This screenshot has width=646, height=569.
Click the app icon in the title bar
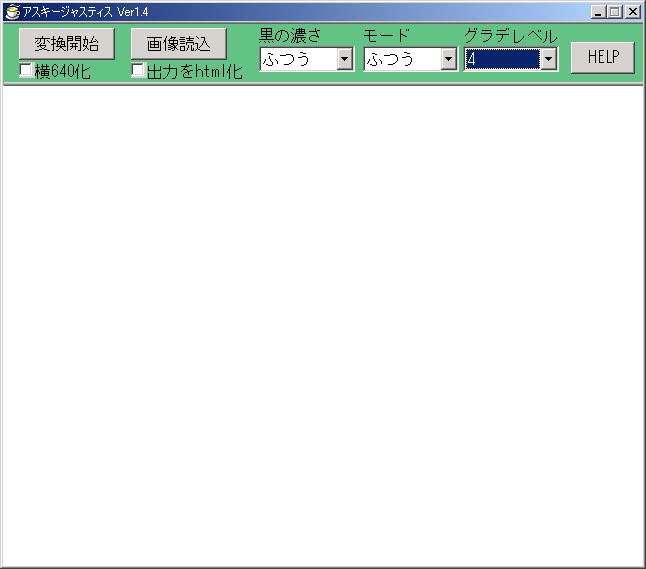point(12,12)
